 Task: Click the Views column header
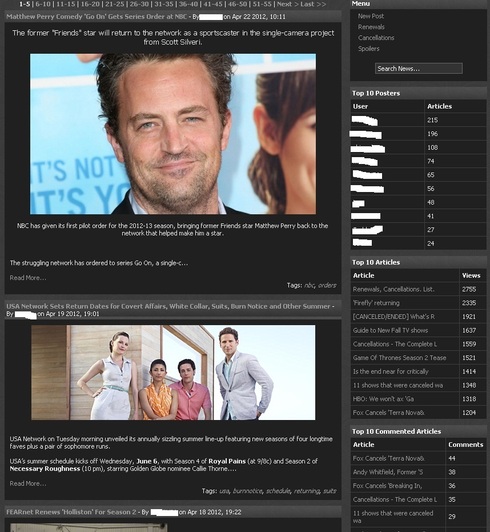click(471, 276)
